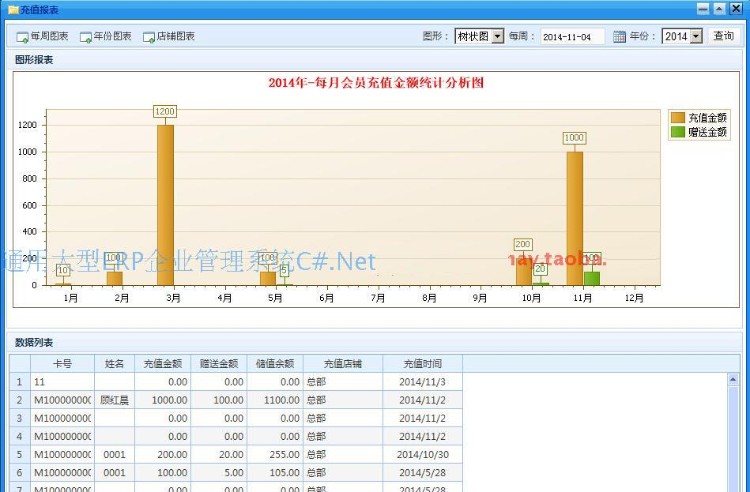Click the 每周 date input field
750x492 pixels.
[572, 36]
